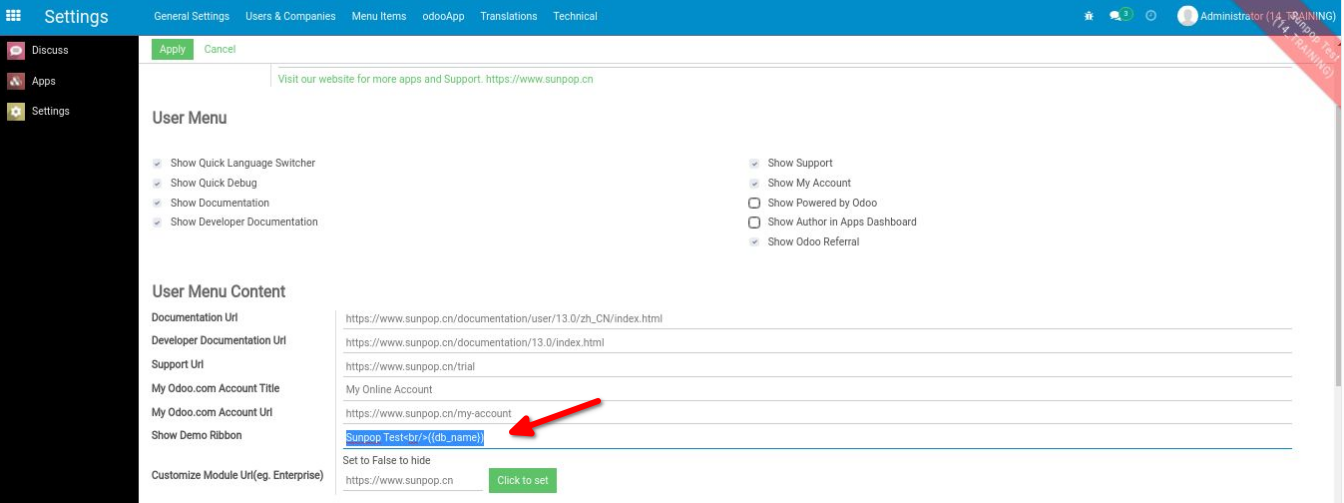Click the debug bug icon
Screen dimensions: 1344x503
[1089, 17]
